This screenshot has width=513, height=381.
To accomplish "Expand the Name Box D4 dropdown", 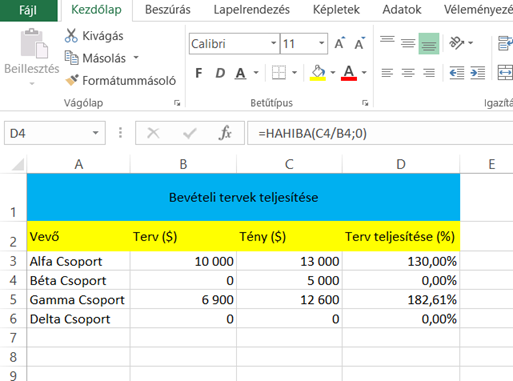I will 95,133.
